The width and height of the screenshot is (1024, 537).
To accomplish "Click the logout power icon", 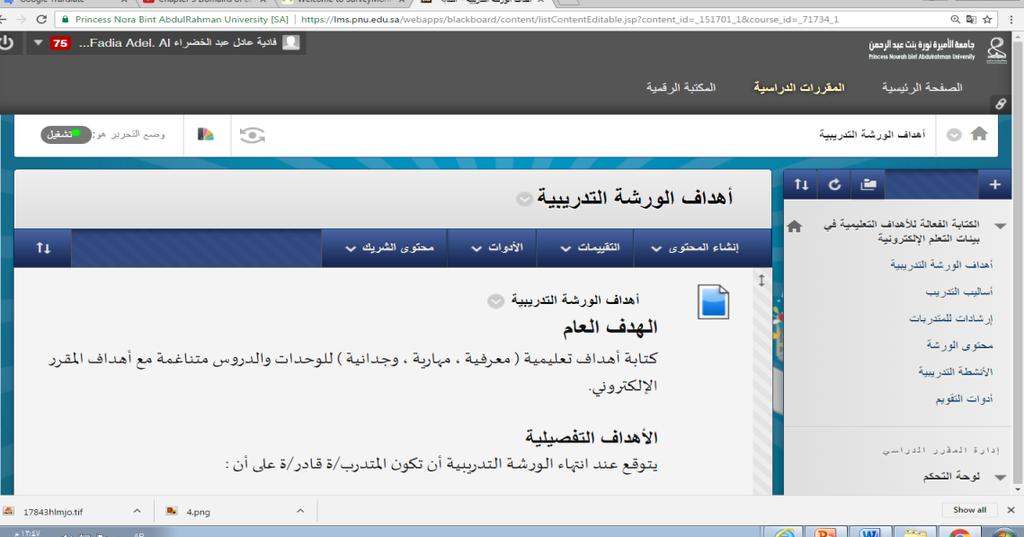I will tap(6, 43).
